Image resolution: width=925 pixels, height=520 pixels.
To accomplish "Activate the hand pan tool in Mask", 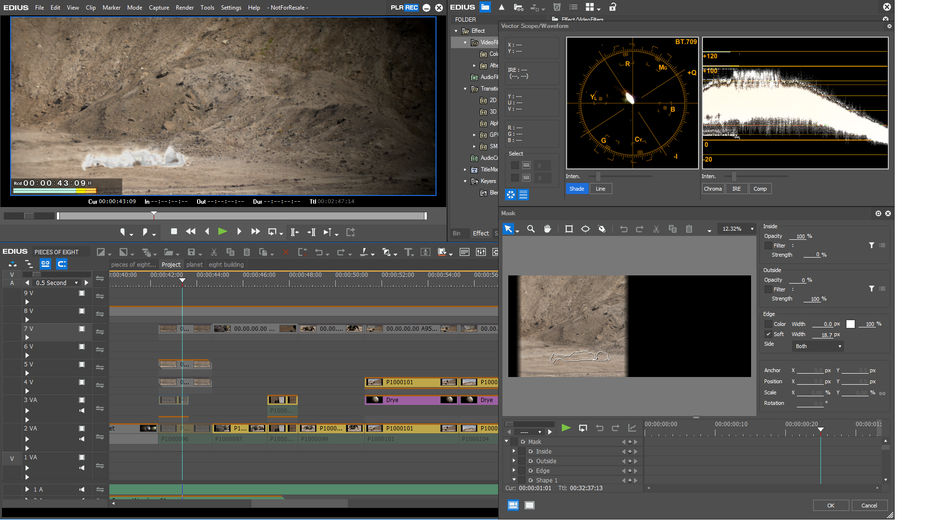I will coord(548,229).
